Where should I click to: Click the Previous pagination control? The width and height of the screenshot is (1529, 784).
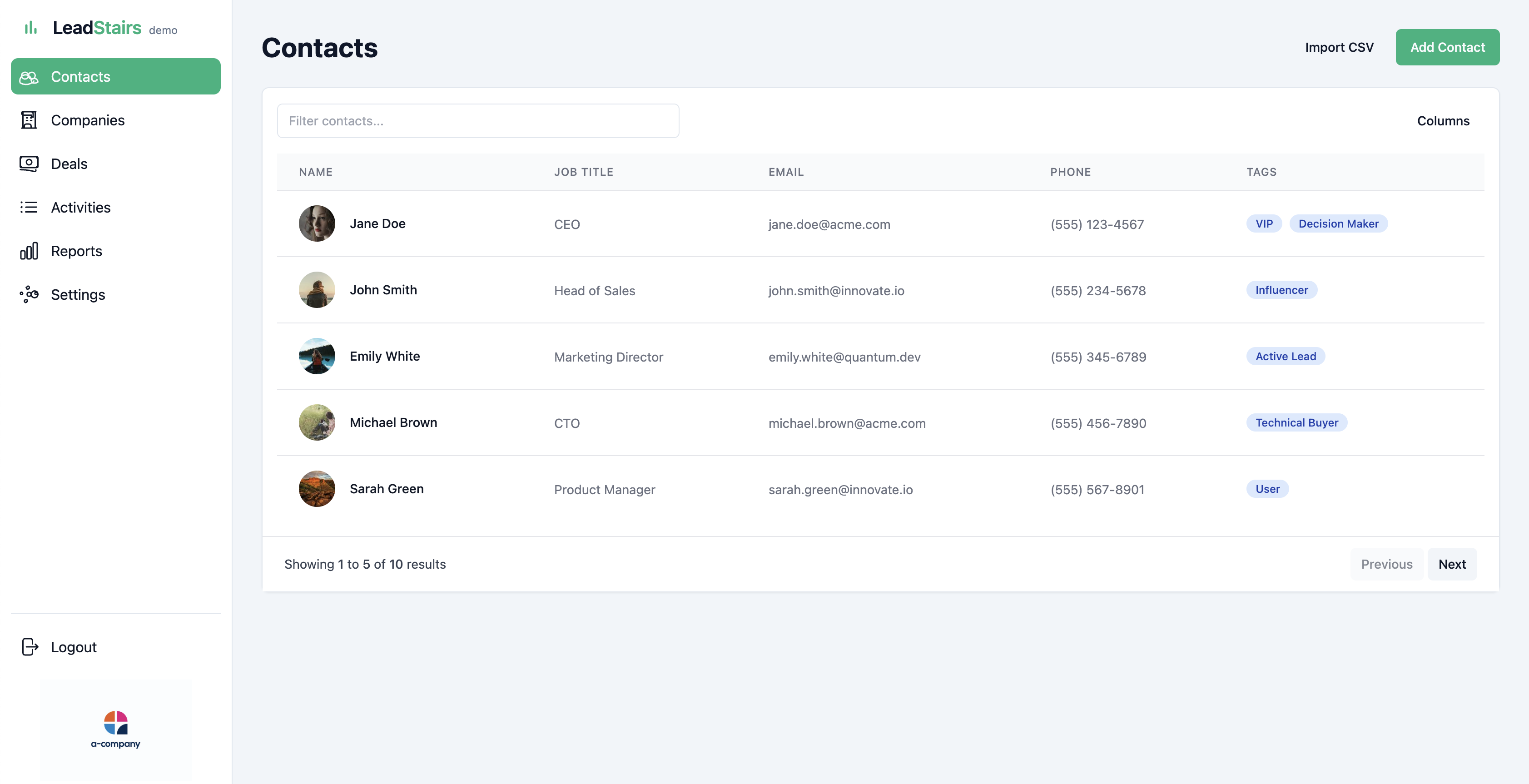[x=1387, y=564]
